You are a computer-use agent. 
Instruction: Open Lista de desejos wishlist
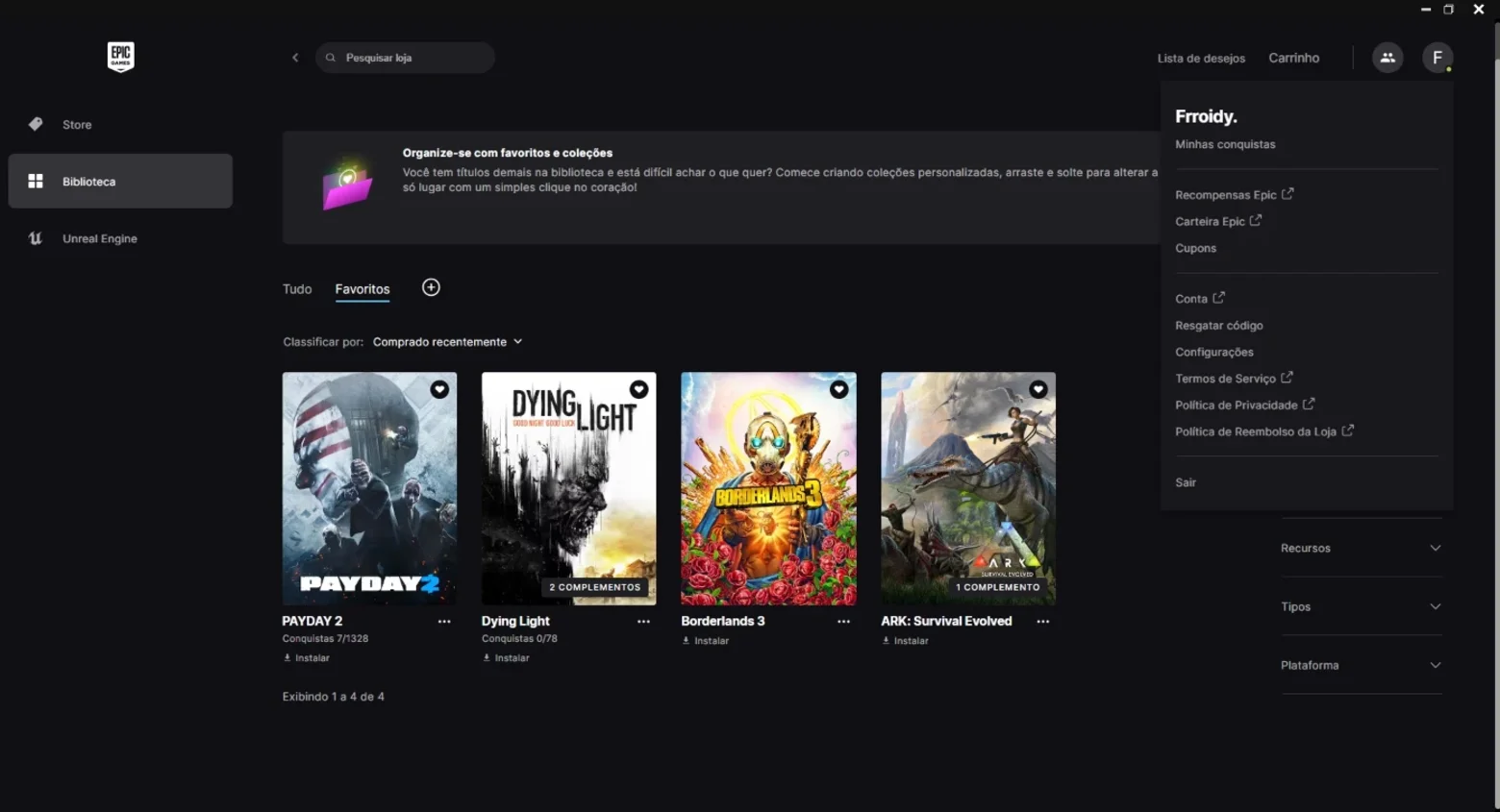pos(1201,59)
